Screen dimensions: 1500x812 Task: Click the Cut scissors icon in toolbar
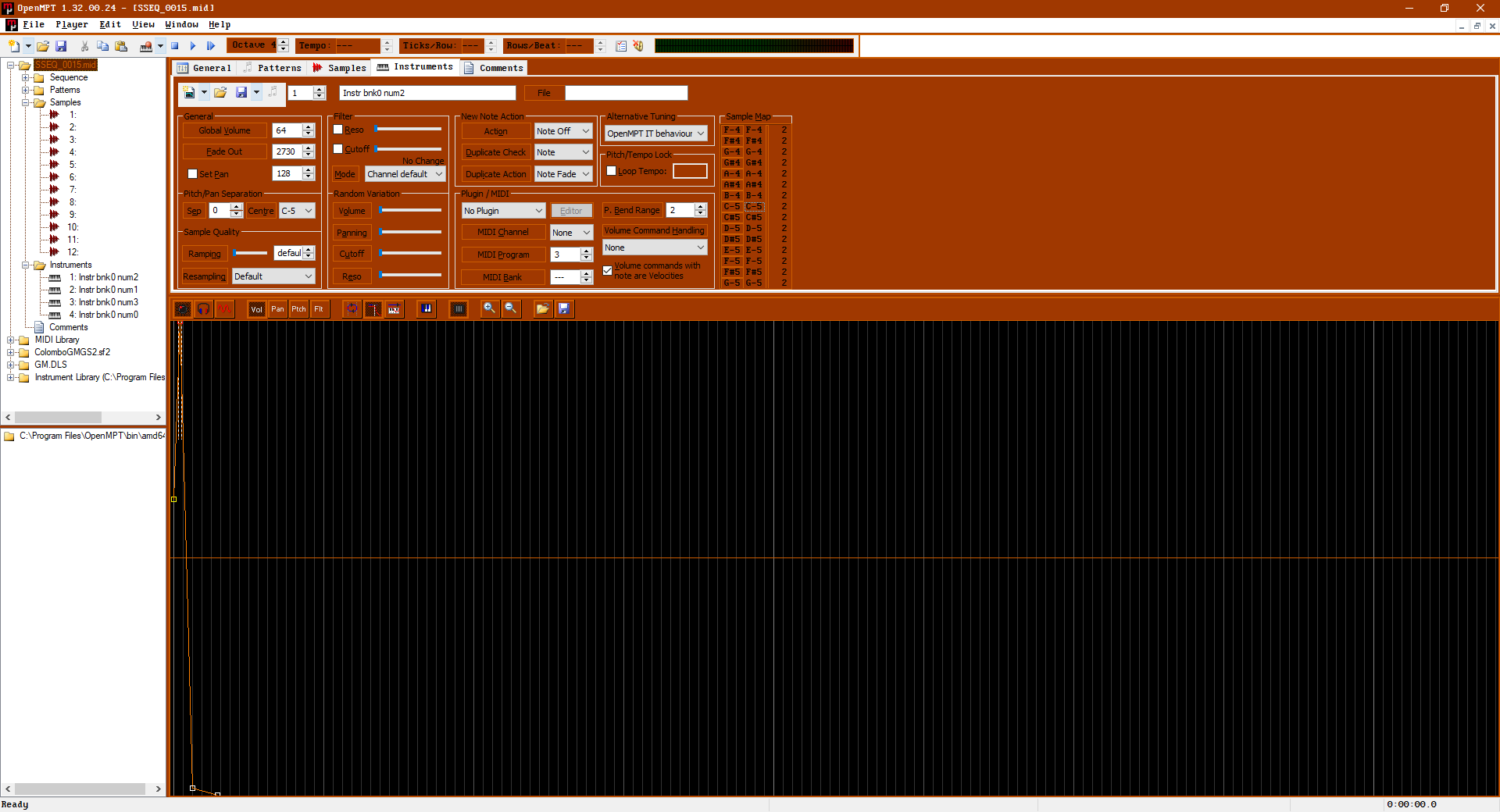(84, 46)
